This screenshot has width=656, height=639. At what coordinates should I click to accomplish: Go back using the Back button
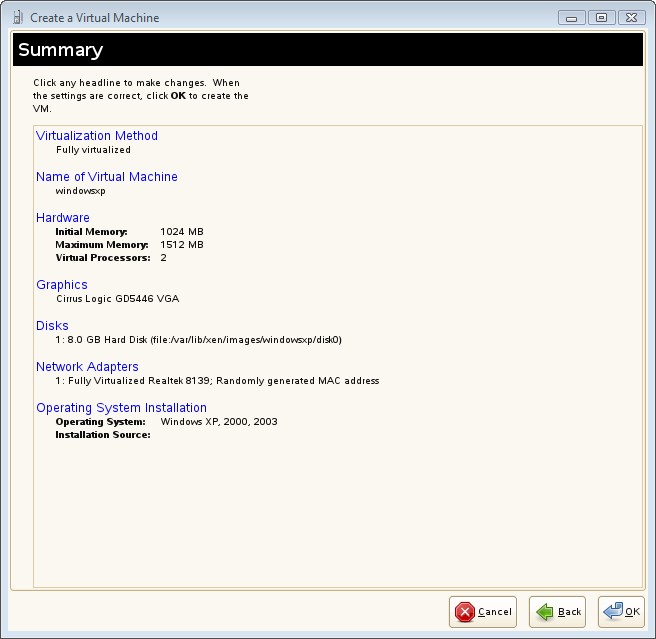click(557, 612)
